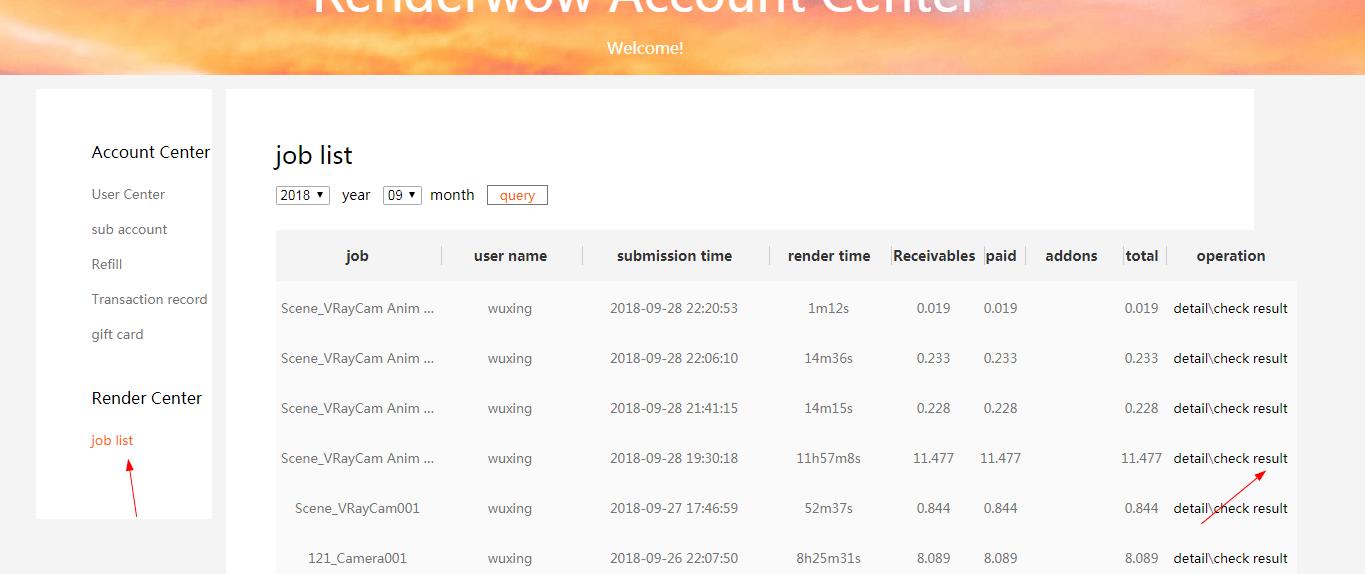Click job name in 14m36s row
This screenshot has width=1365, height=574.
357,358
